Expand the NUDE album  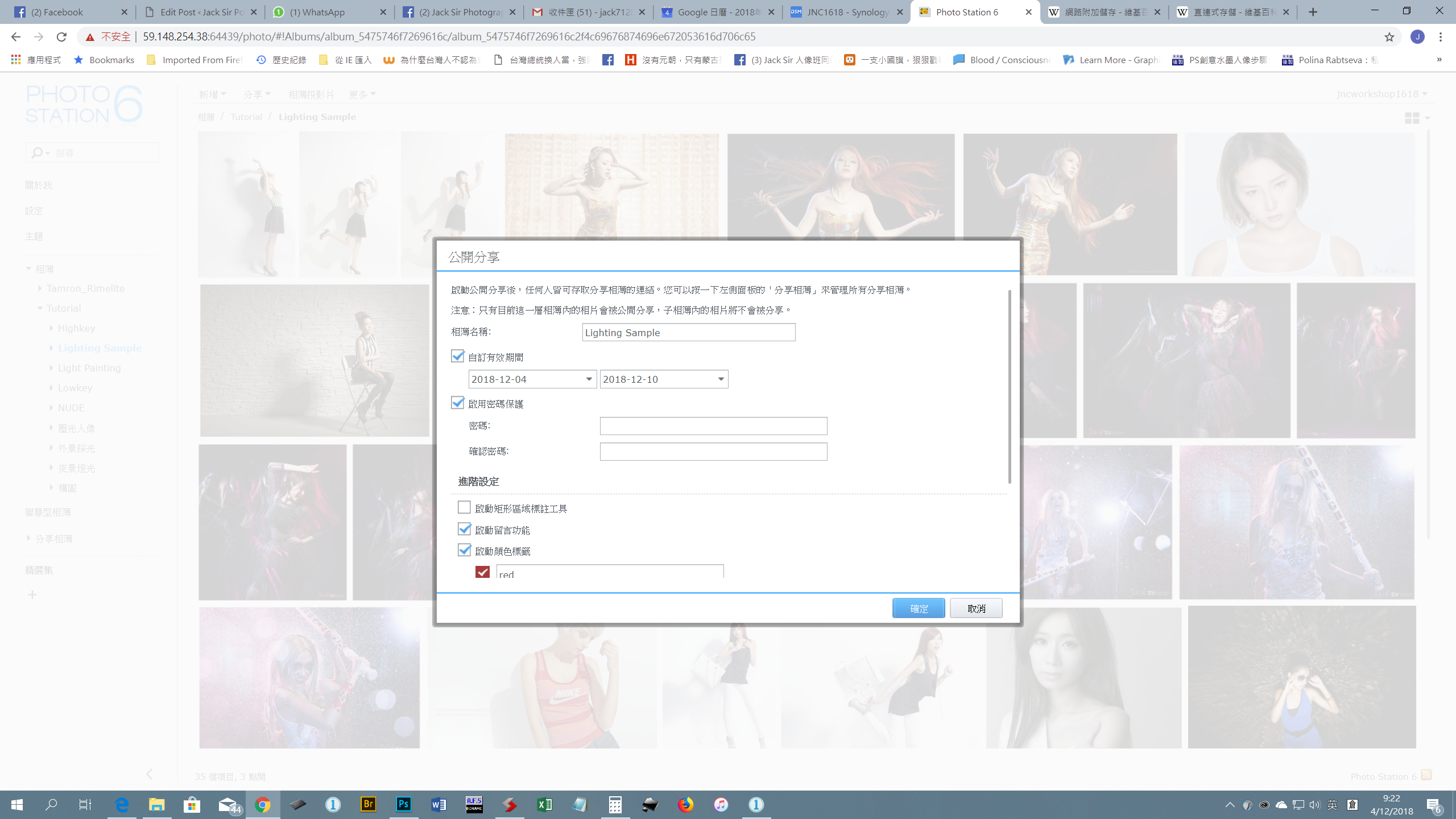[51, 408]
